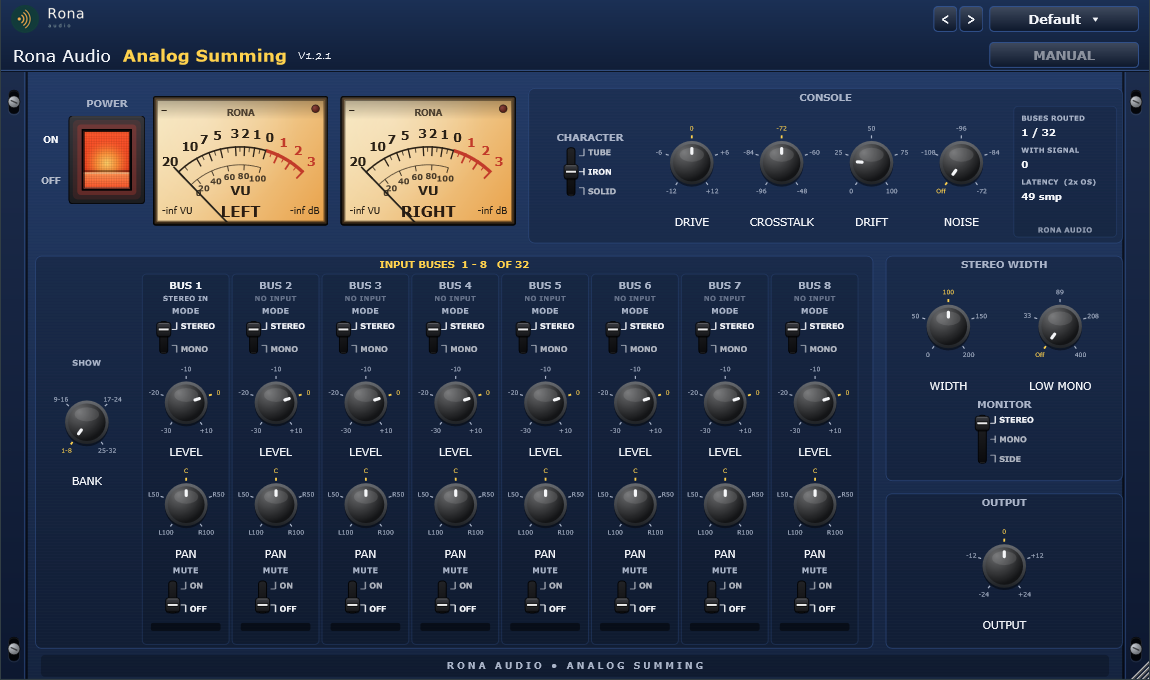Toggle BUS 4 MODE stereo/mono switch
Viewport: 1150px width, 680px height.
click(433, 337)
